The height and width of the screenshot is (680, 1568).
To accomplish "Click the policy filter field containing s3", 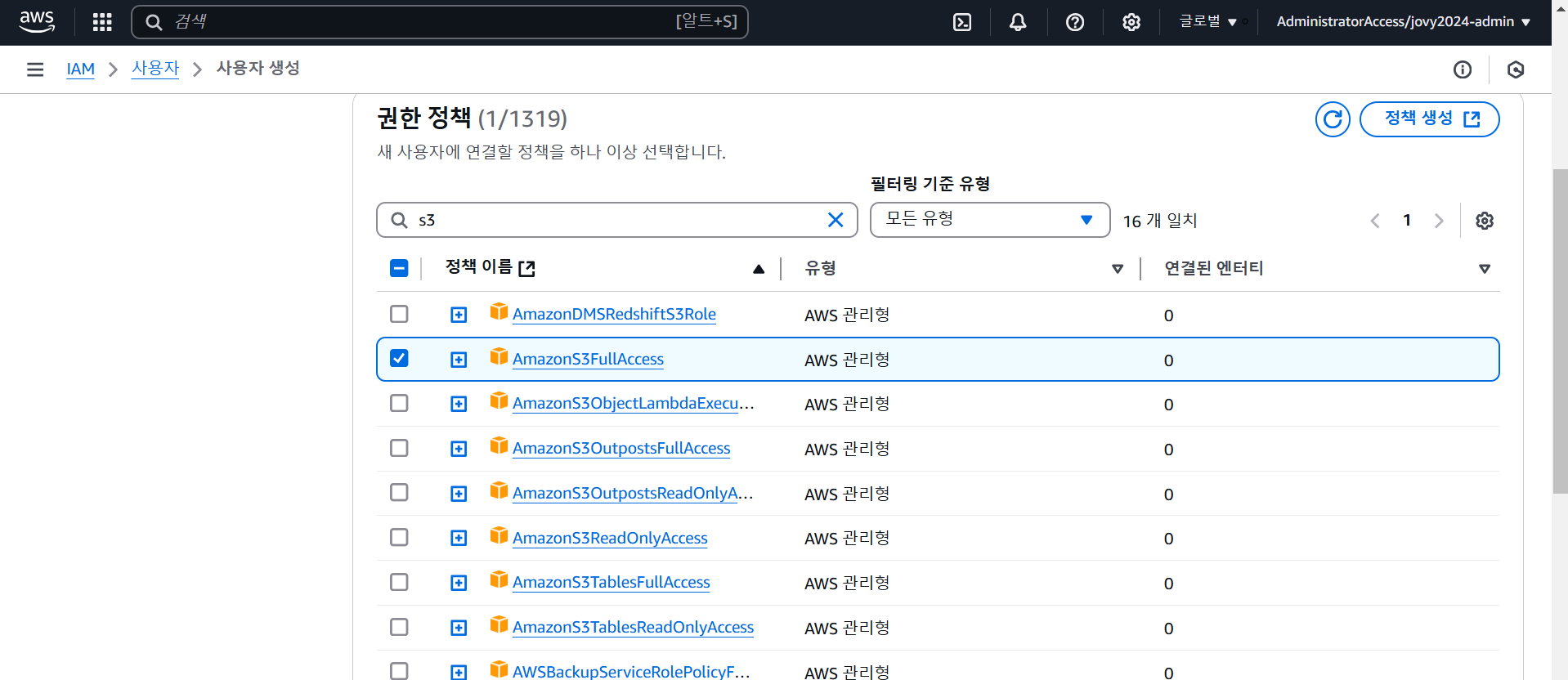I will coord(617,220).
